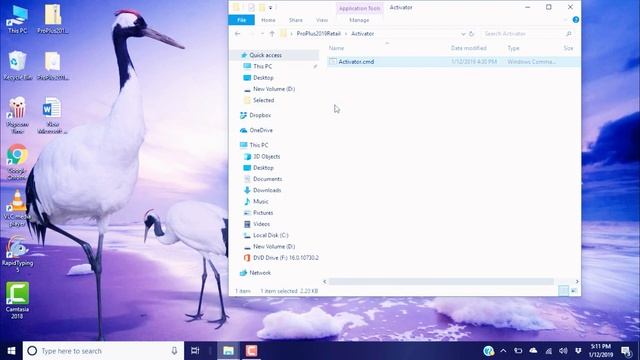Click the Type here to search box
The height and width of the screenshot is (360, 640).
[x=104, y=351]
